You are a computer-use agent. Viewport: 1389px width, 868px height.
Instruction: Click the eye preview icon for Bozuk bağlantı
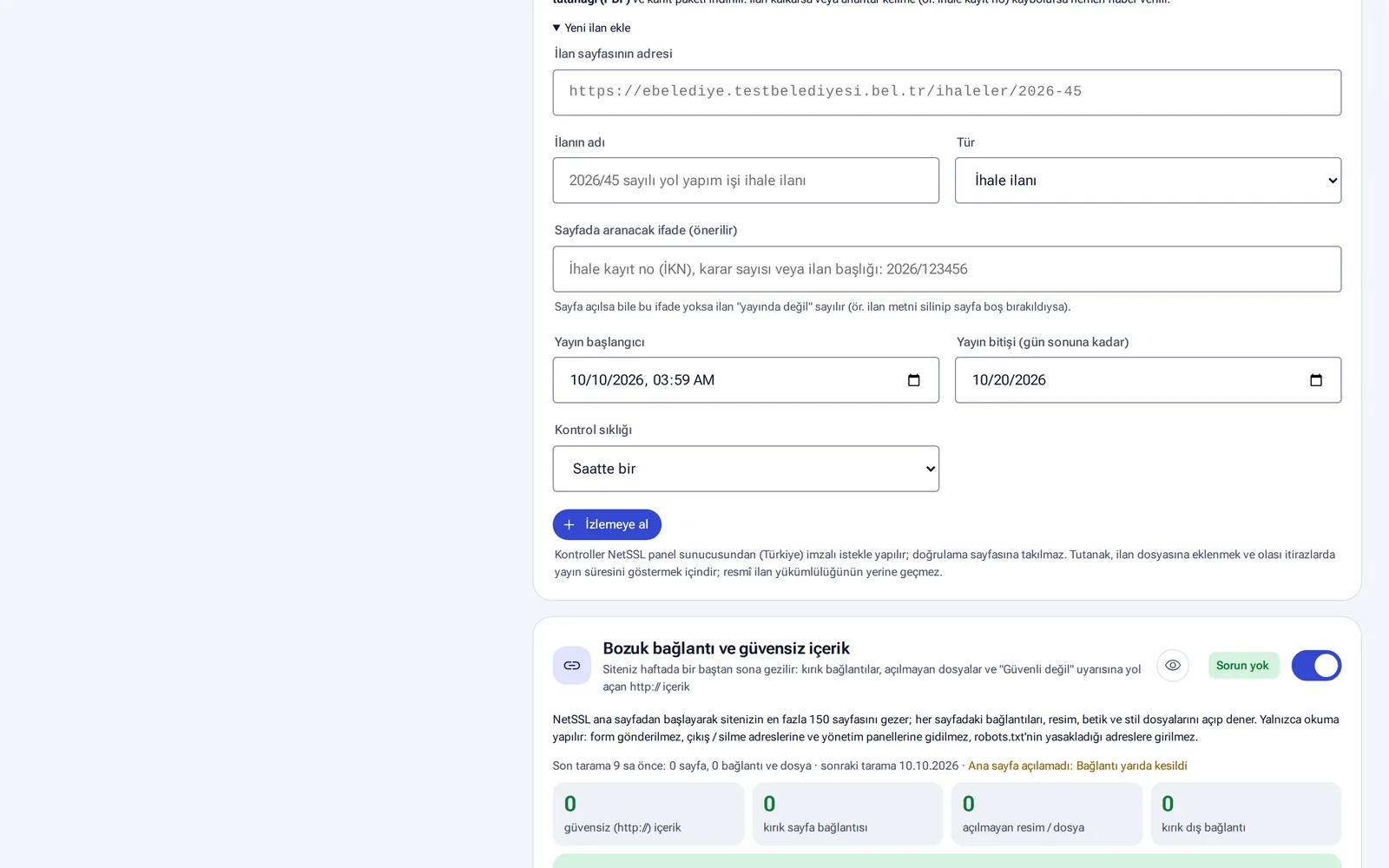[1173, 666]
